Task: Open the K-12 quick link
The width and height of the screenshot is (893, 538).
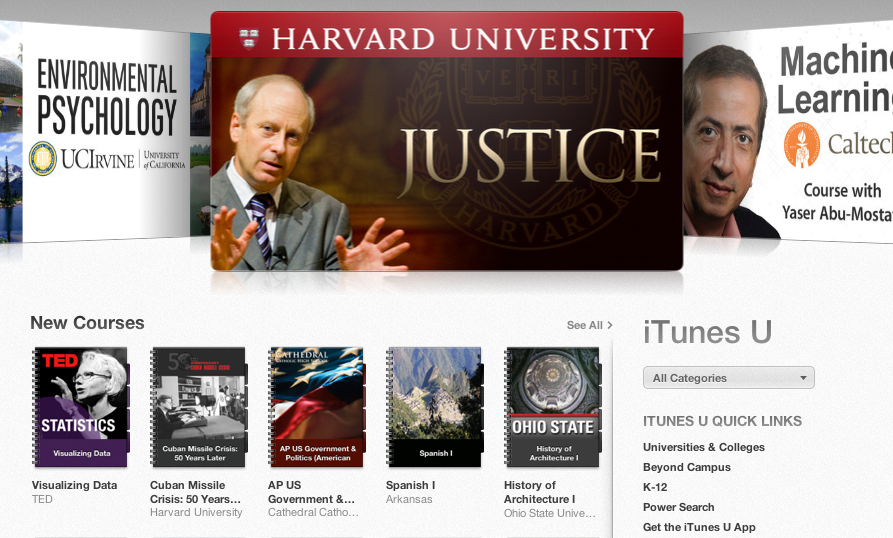Action: [x=655, y=487]
